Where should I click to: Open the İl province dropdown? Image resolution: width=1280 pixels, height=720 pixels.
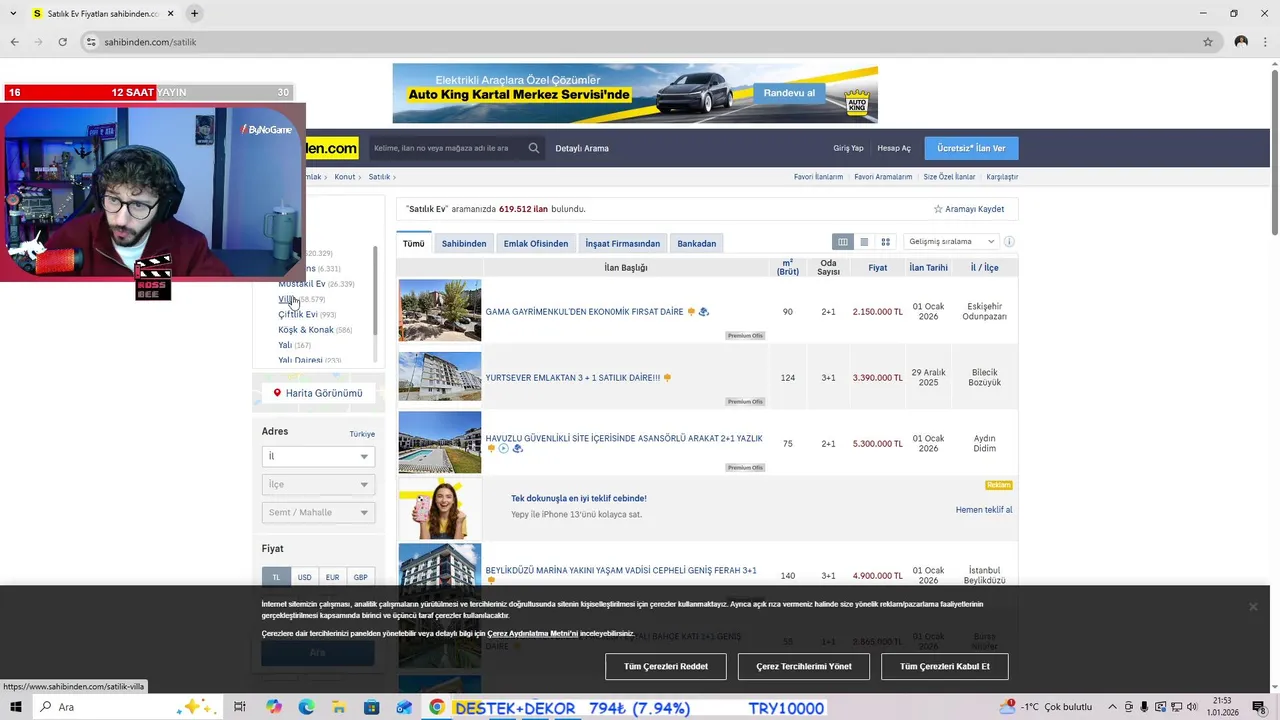point(318,456)
